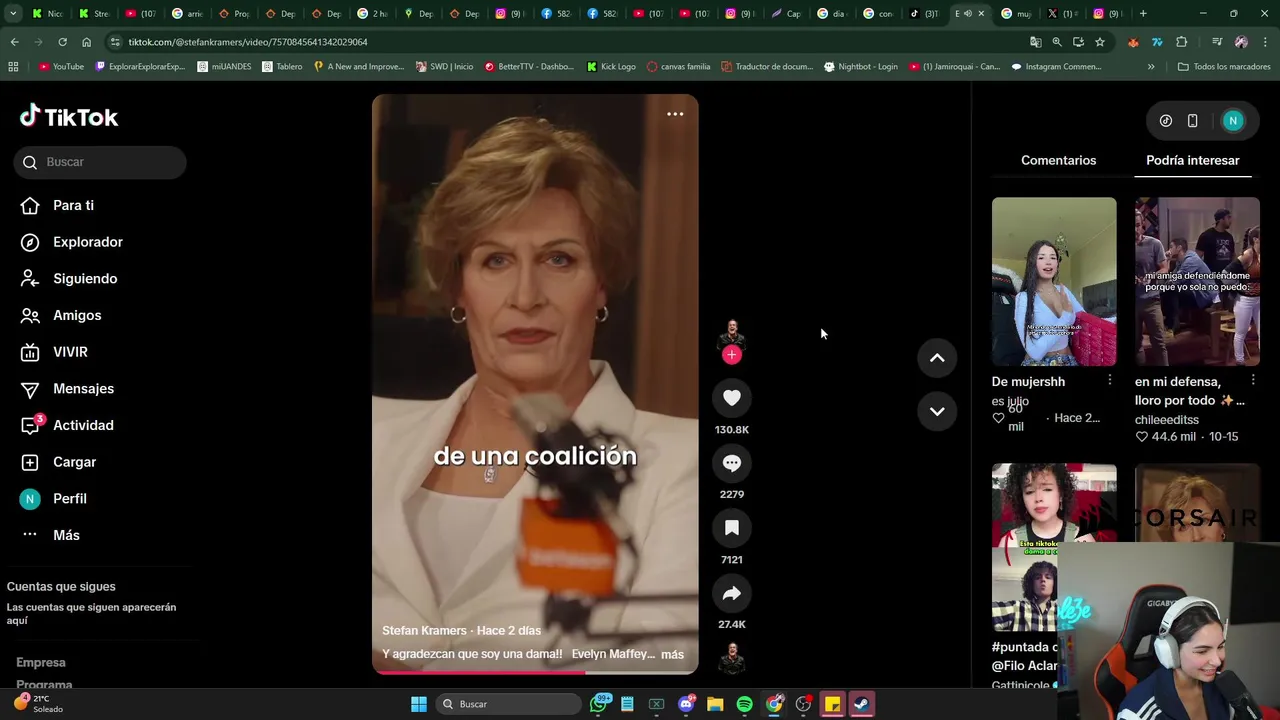Go to next video with down chevron
The image size is (1280, 720).
tap(937, 411)
